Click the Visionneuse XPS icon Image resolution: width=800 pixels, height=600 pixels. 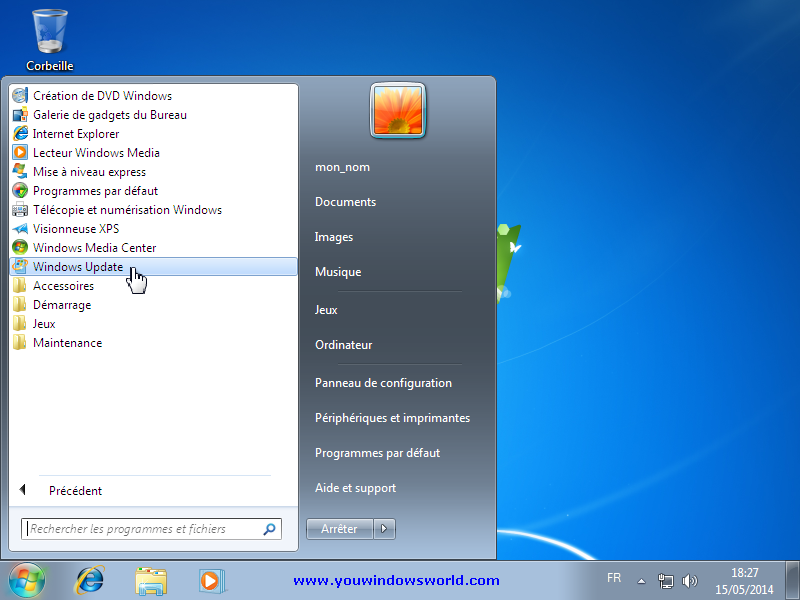coord(20,229)
